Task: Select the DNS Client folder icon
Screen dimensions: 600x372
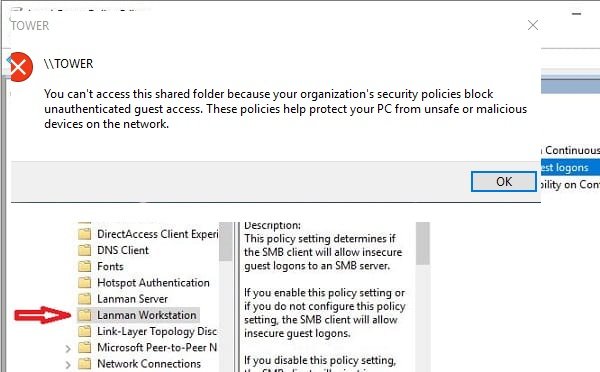Action: [x=85, y=250]
